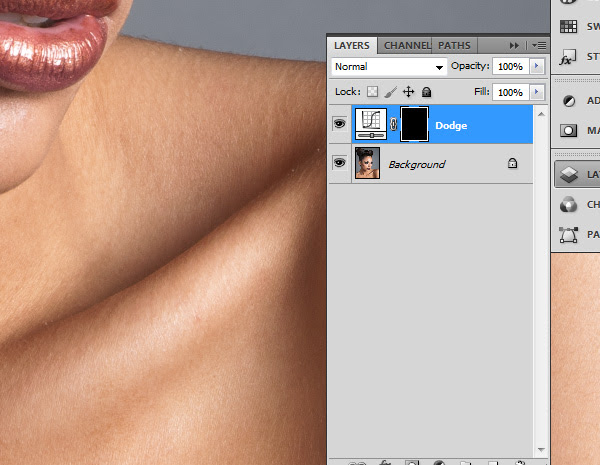Select the Dodge curves adjustment thumbnail
Viewport: 600px width, 465px height.
[x=372, y=126]
